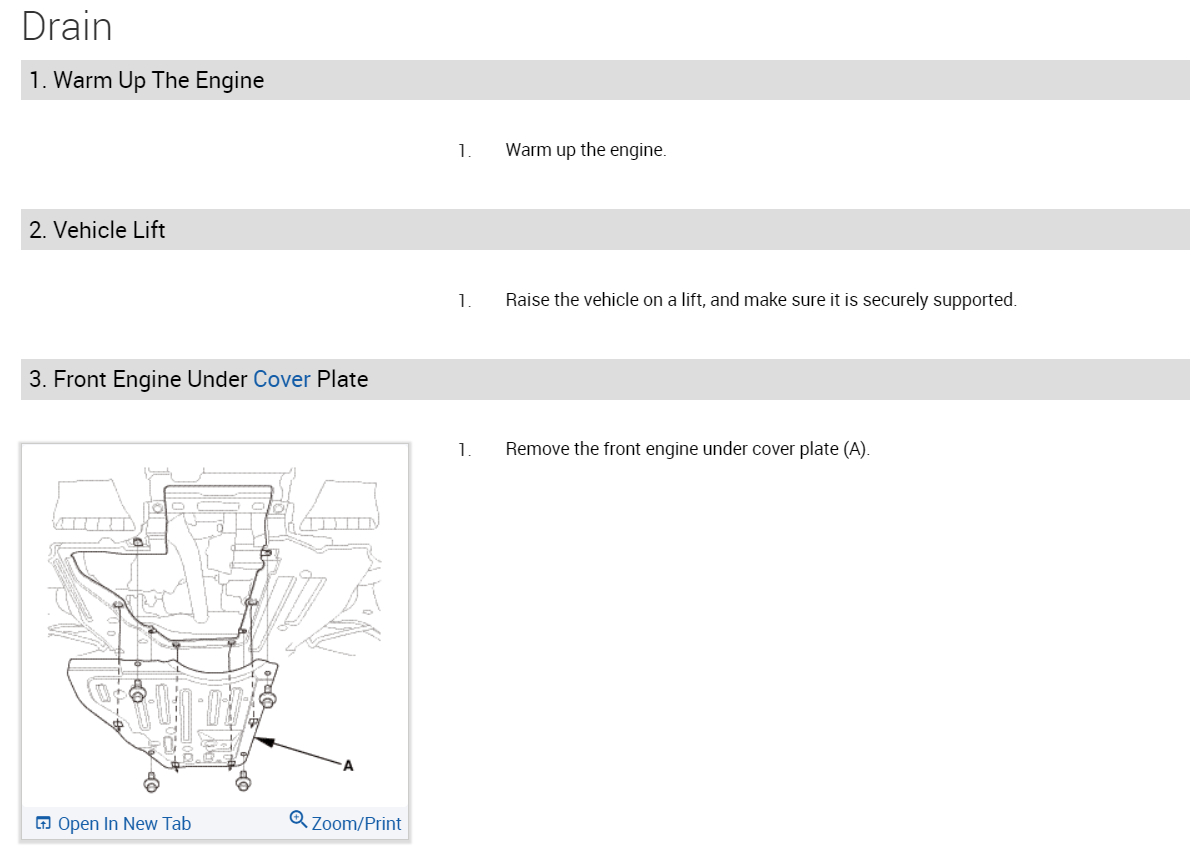Click the 'Remove the front engine under cover' step
This screenshot has width=1198, height=853.
tap(687, 449)
